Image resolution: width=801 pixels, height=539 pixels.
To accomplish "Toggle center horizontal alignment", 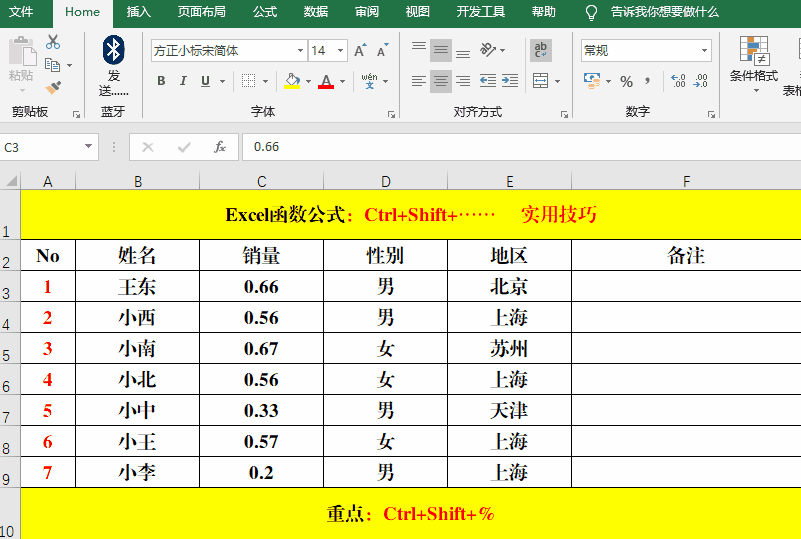I will 441,81.
